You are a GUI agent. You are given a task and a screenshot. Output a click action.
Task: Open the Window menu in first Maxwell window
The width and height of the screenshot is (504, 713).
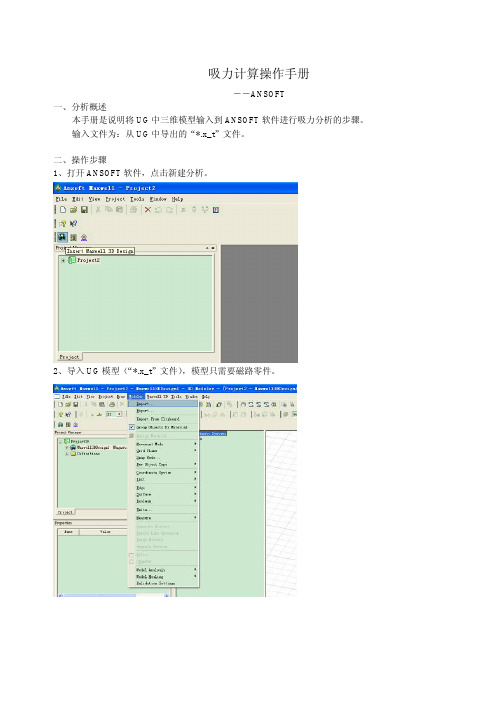point(158,199)
